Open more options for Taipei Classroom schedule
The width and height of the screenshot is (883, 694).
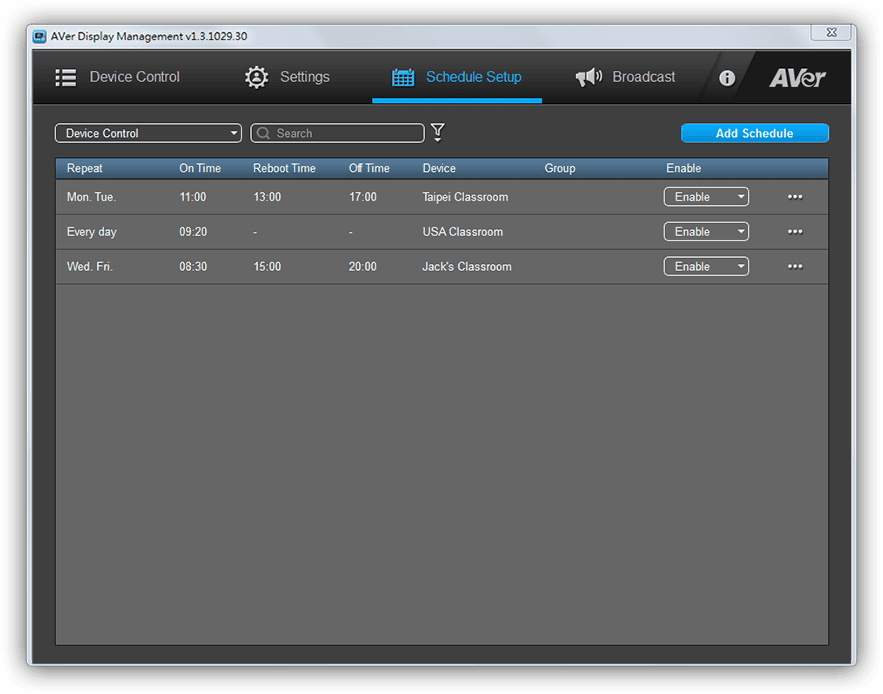pyautogui.click(x=795, y=197)
